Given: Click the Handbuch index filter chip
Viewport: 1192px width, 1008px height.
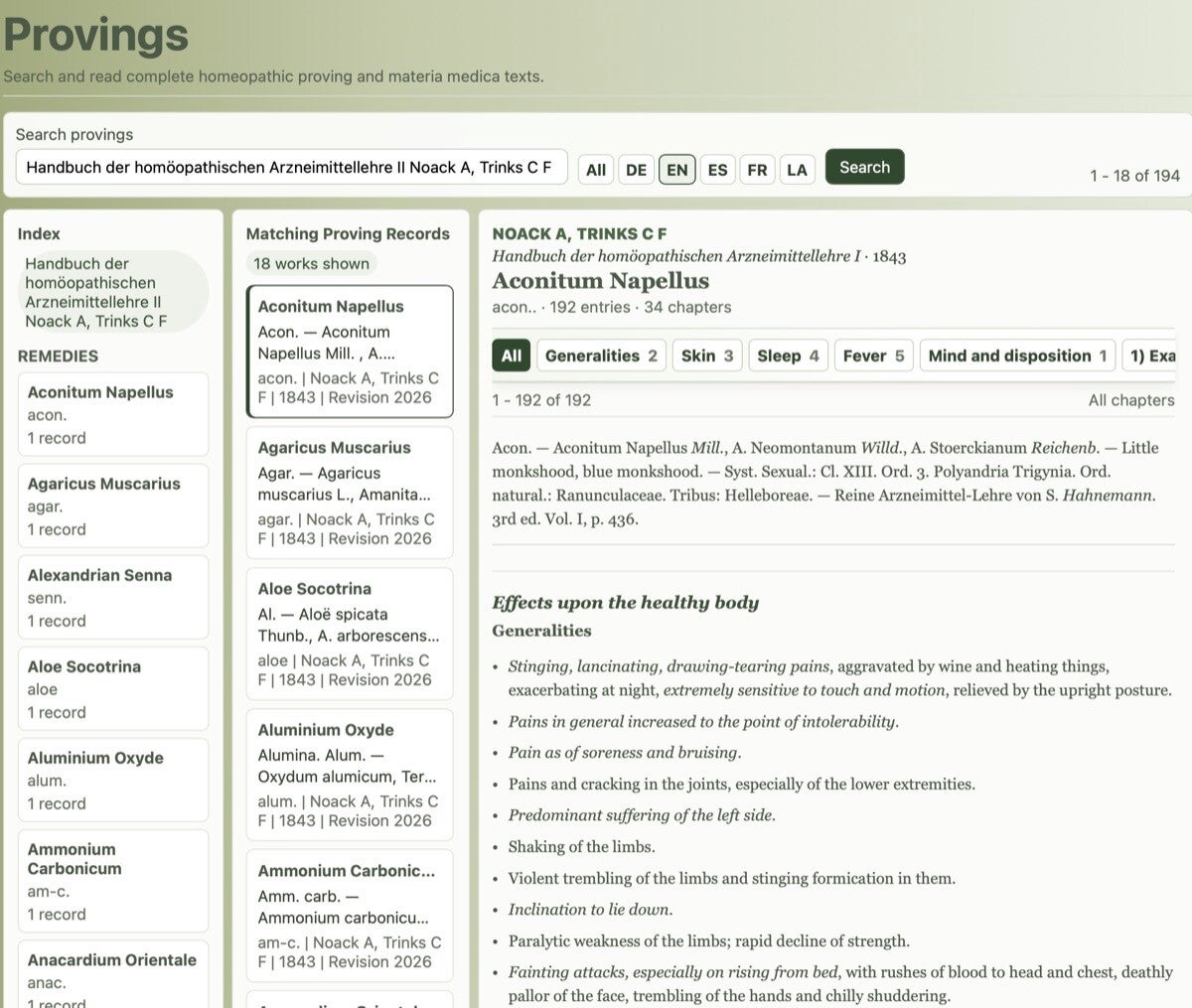Looking at the screenshot, I should [x=113, y=292].
